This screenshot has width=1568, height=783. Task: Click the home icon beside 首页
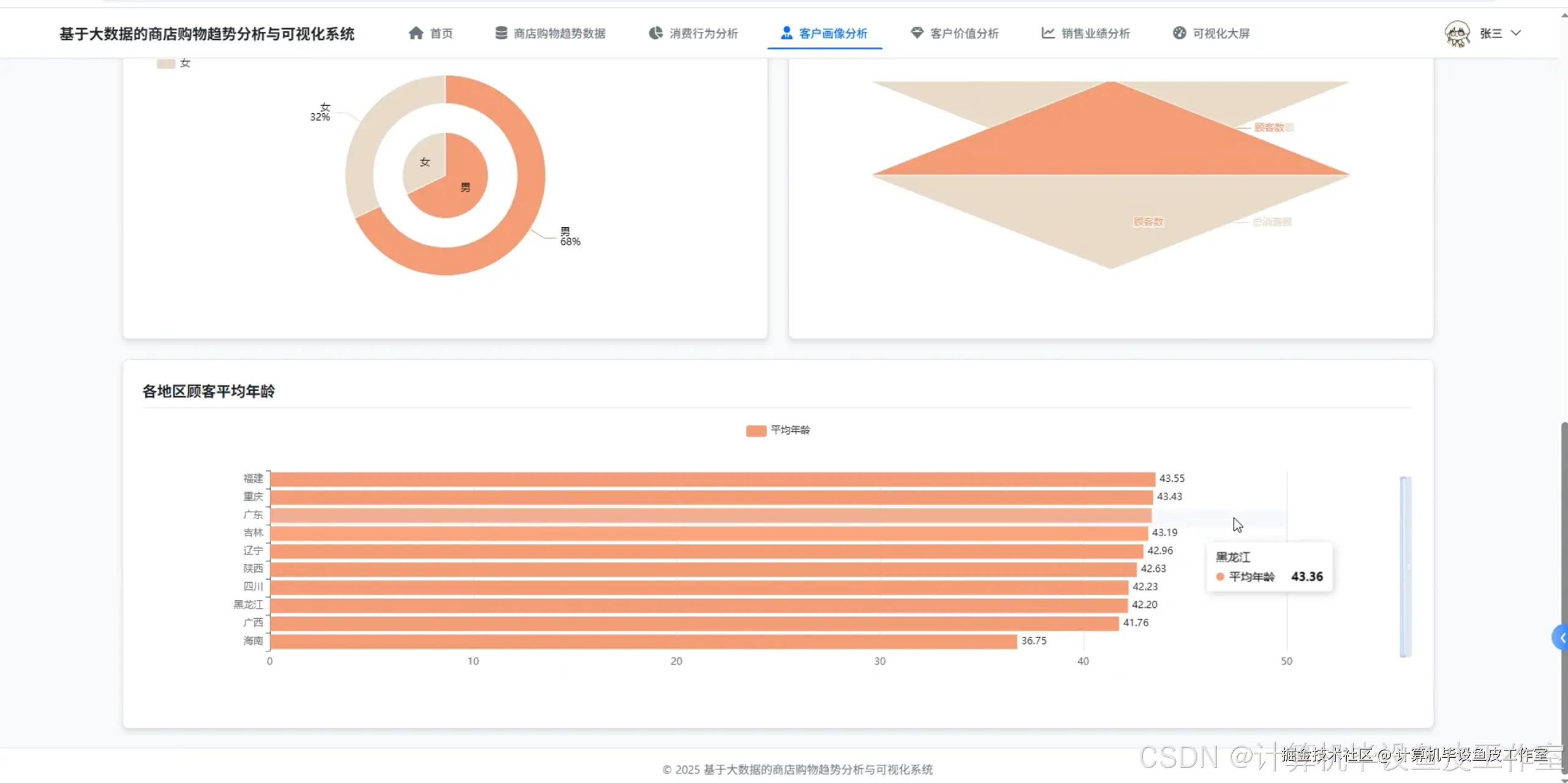click(x=416, y=33)
